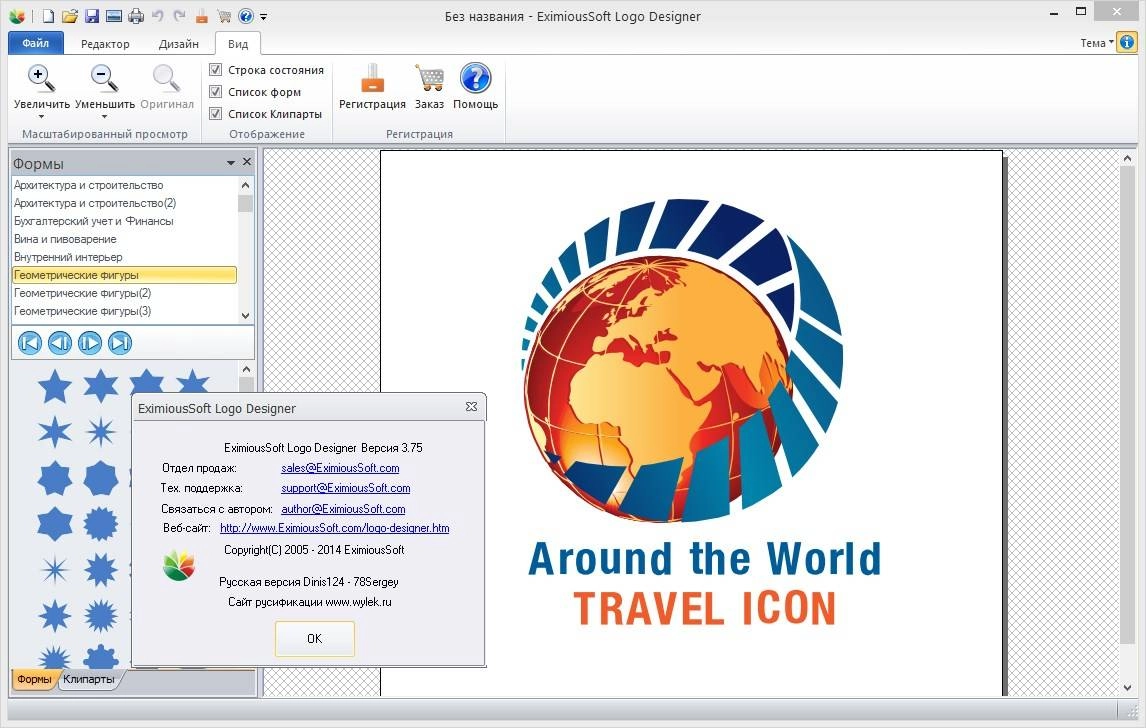The height and width of the screenshot is (728, 1146).
Task: Close the EximiousSoft Logo Designer dialog
Action: click(x=471, y=406)
